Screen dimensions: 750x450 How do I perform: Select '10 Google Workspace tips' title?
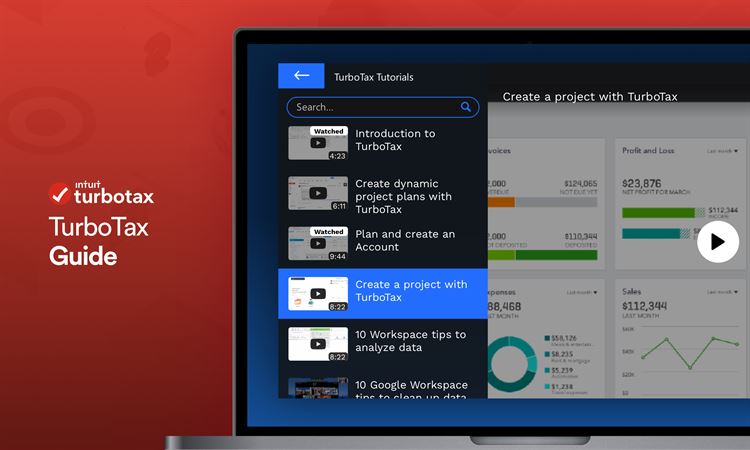click(x=411, y=390)
